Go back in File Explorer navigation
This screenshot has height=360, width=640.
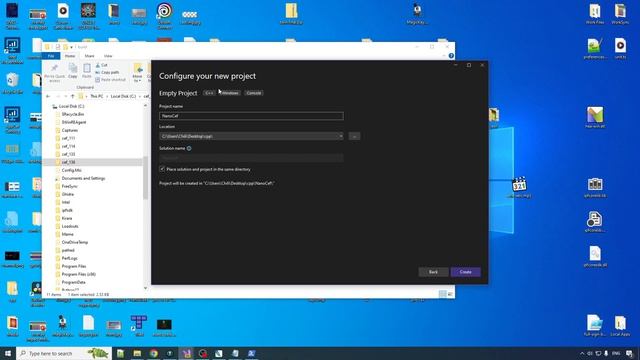point(48,96)
